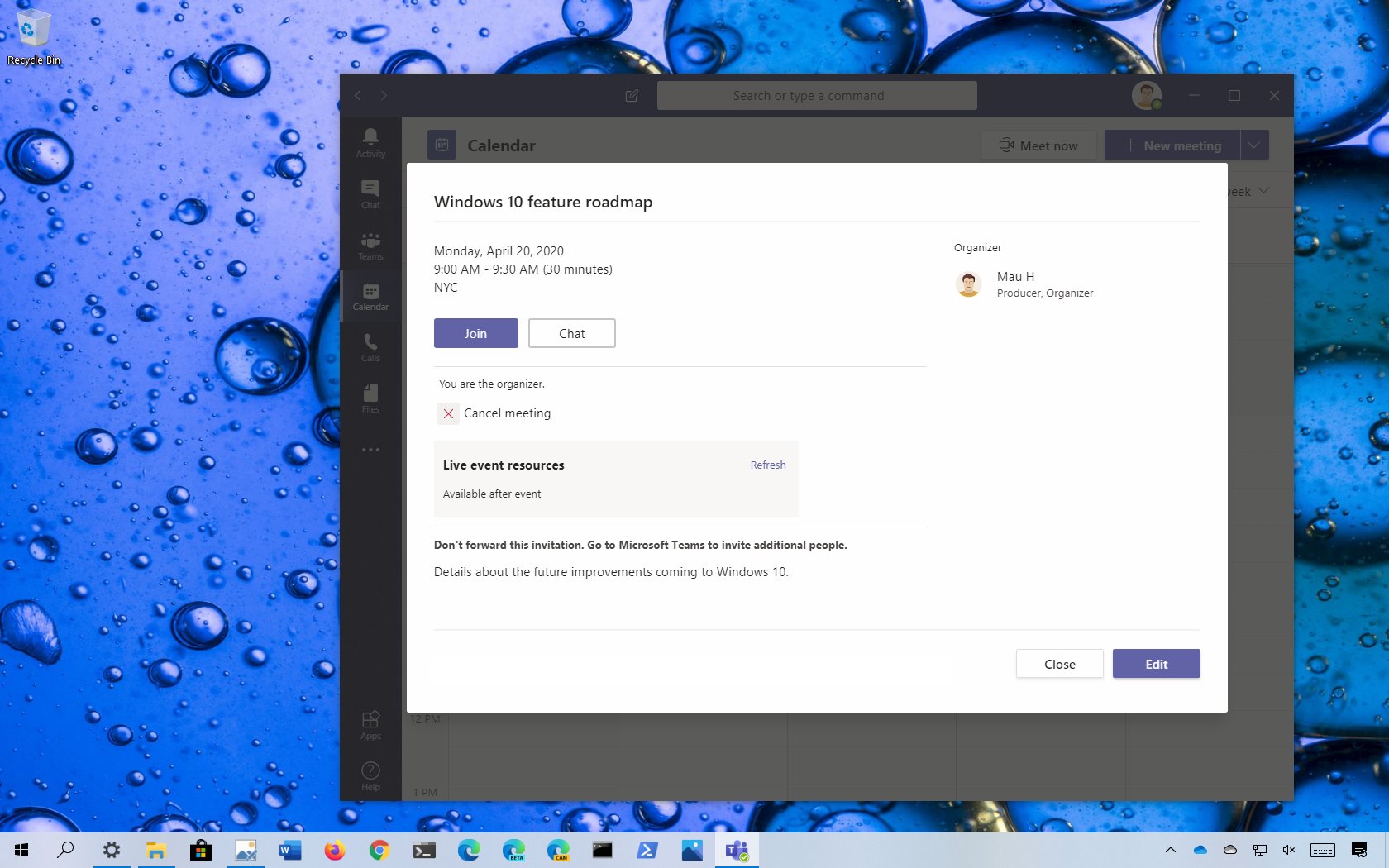Open Windows Start menu
Screen dimensions: 1389x868
click(22, 850)
